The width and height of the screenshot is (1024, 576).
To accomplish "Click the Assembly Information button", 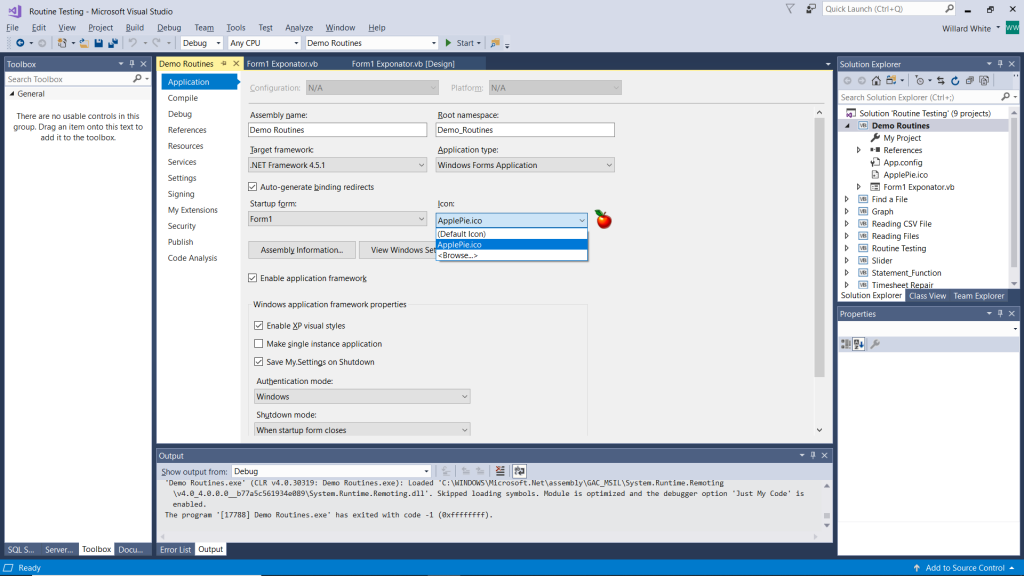I will [301, 250].
